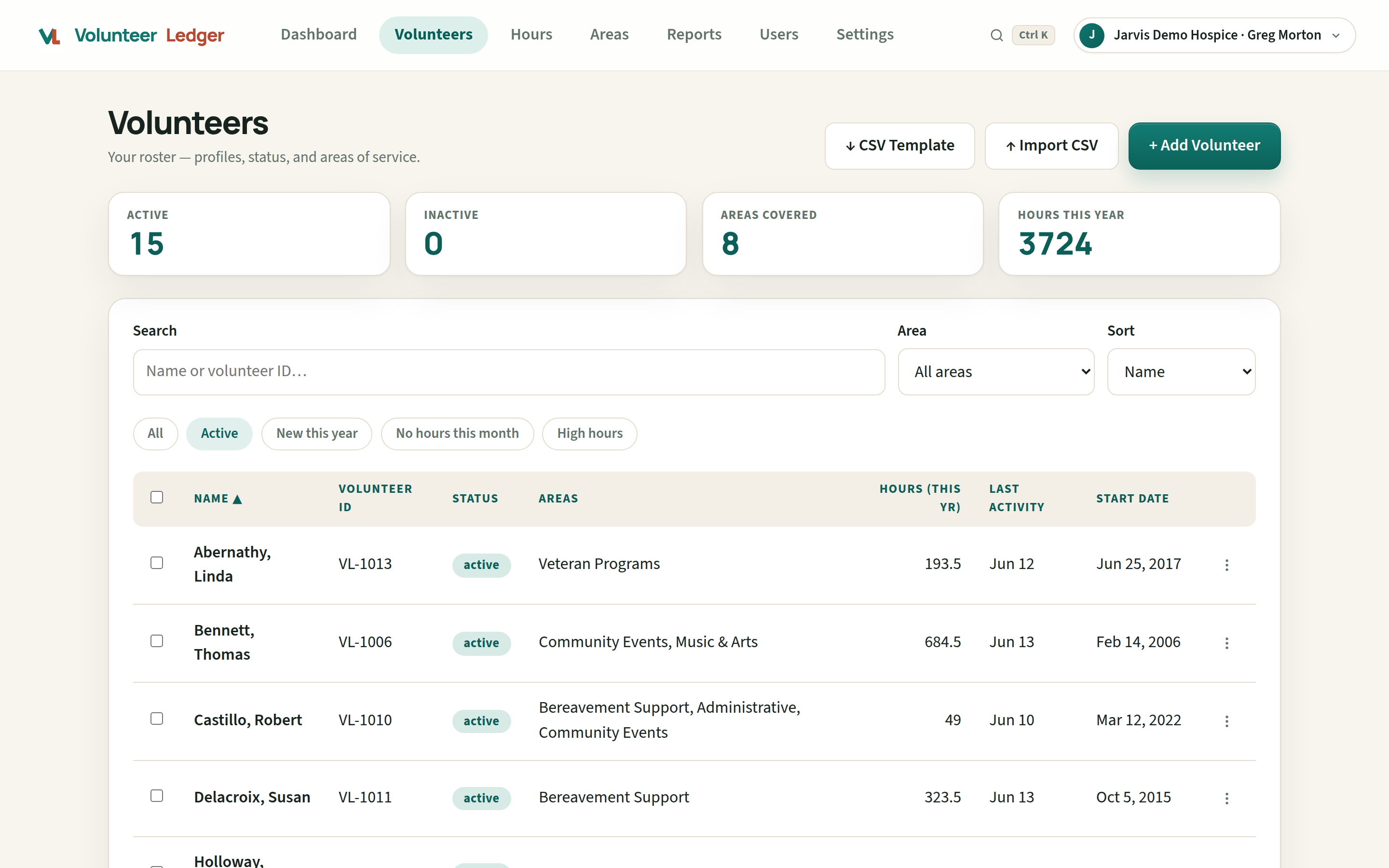Open the Areas tab
Screen dimensions: 1389x868
[x=610, y=34]
